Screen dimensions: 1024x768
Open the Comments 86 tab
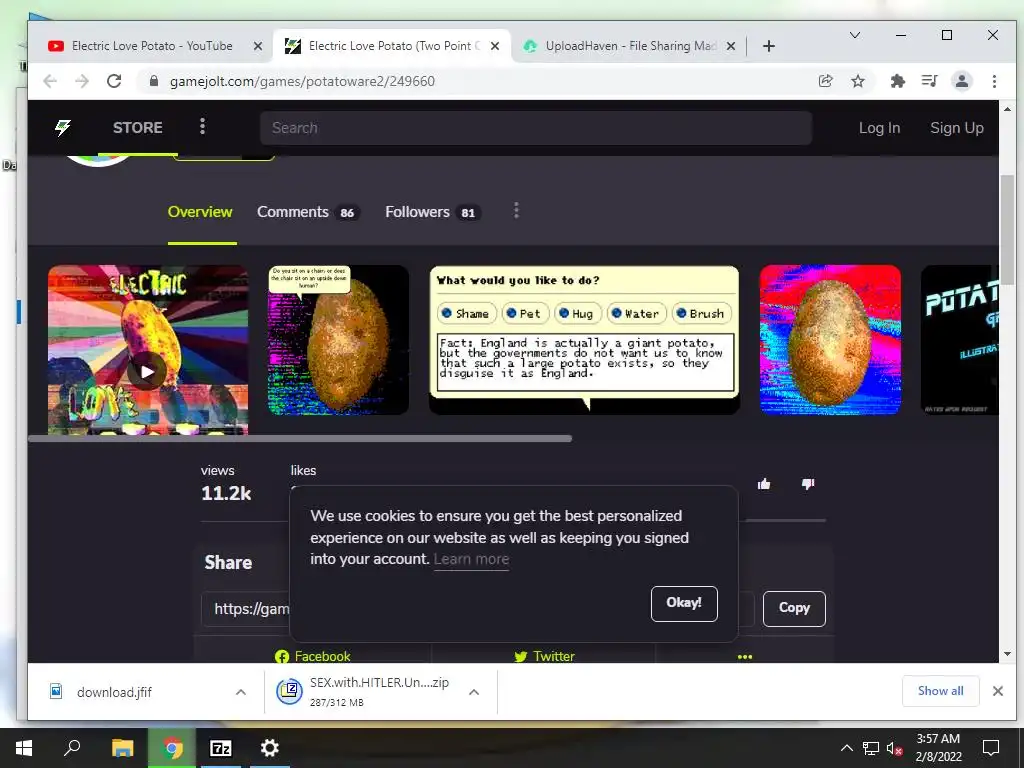point(308,212)
